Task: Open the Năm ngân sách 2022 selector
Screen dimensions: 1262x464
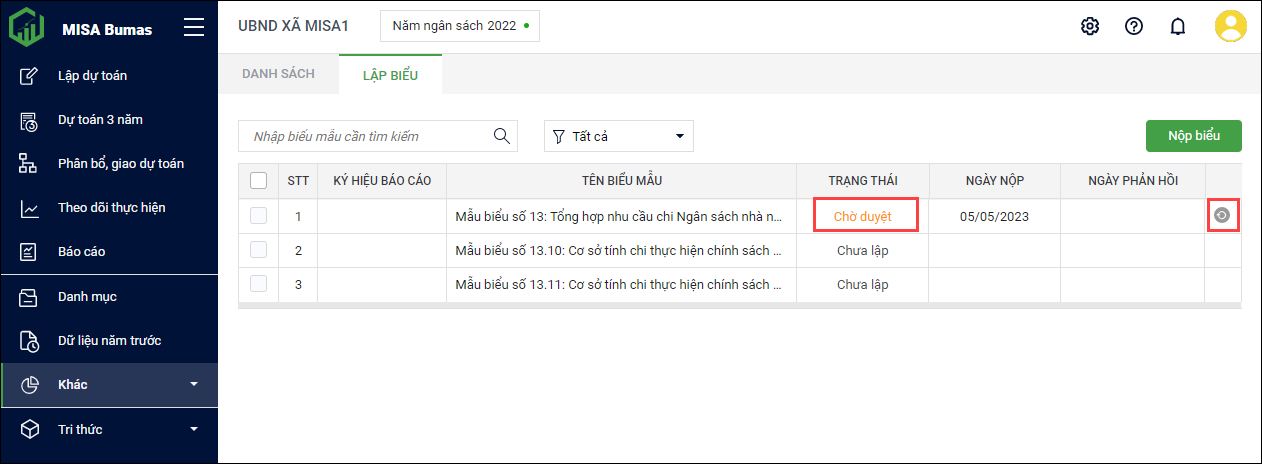Action: [x=459, y=26]
